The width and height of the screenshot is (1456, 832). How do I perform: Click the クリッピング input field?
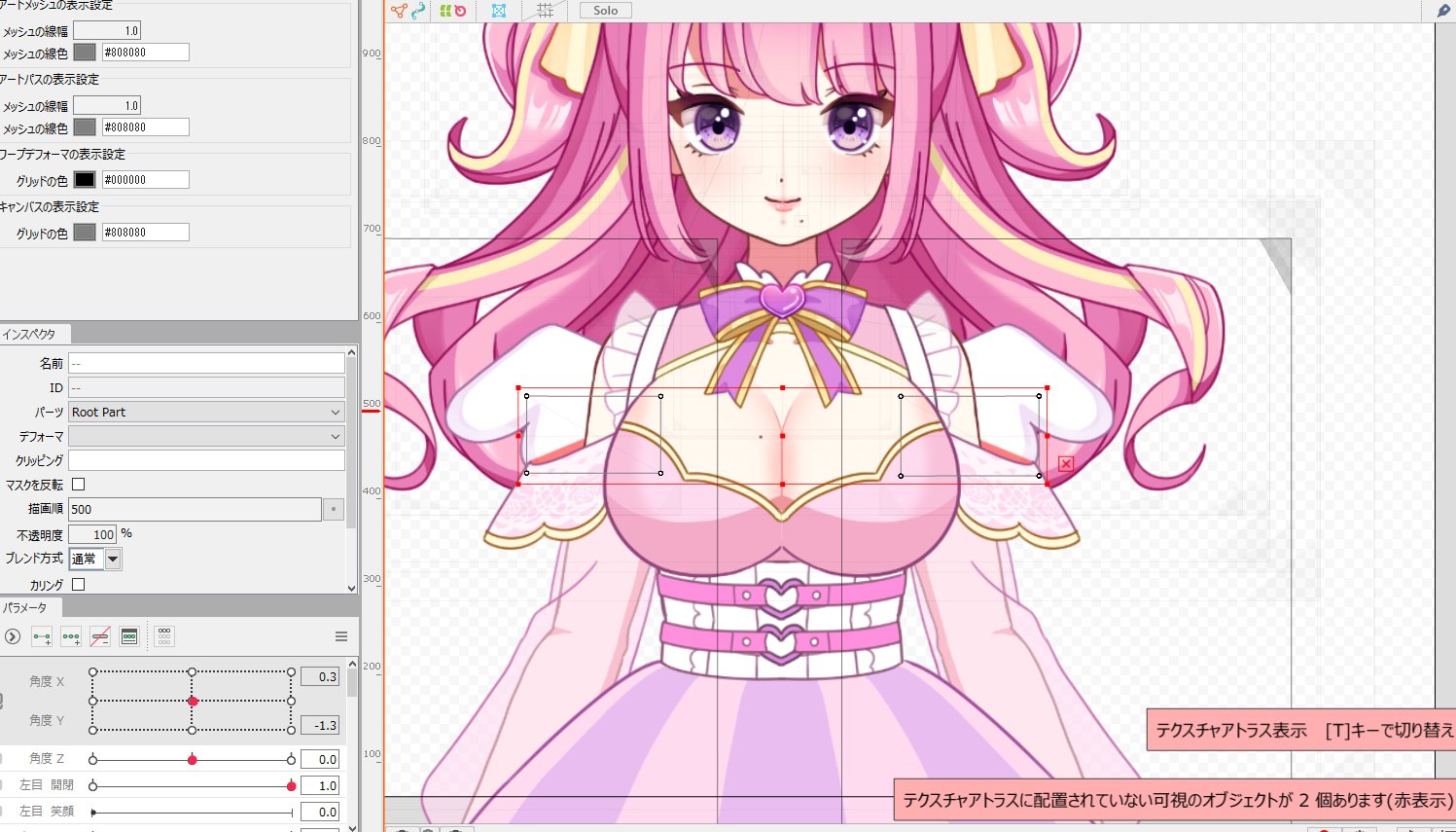click(206, 460)
